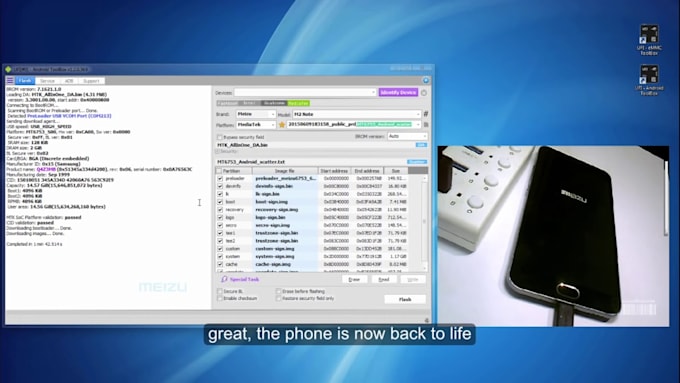Click the hash icon next to Model
This screenshot has height=383, width=680.
tap(426, 114)
